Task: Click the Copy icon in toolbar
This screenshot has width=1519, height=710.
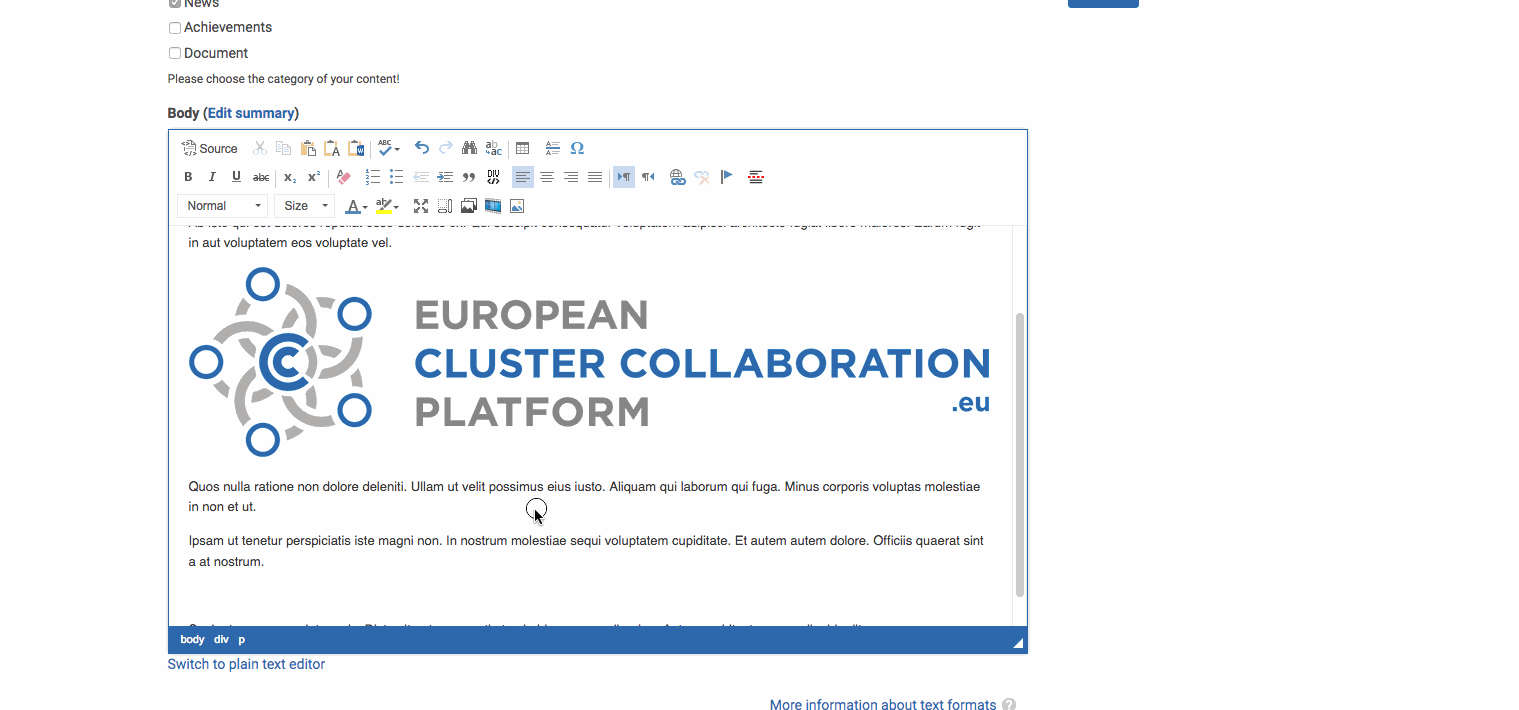Action: (x=284, y=148)
